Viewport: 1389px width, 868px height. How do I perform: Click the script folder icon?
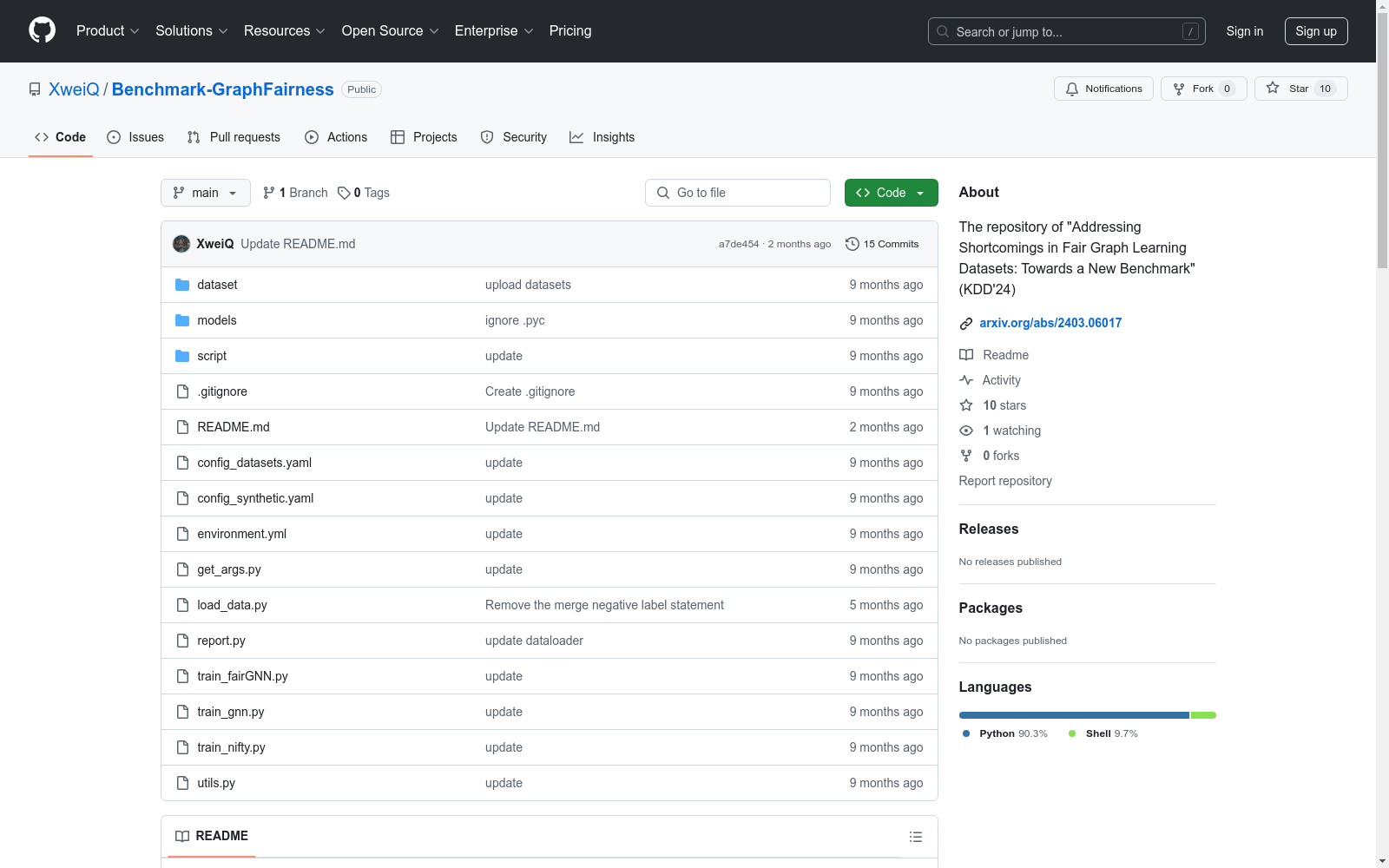(x=182, y=356)
